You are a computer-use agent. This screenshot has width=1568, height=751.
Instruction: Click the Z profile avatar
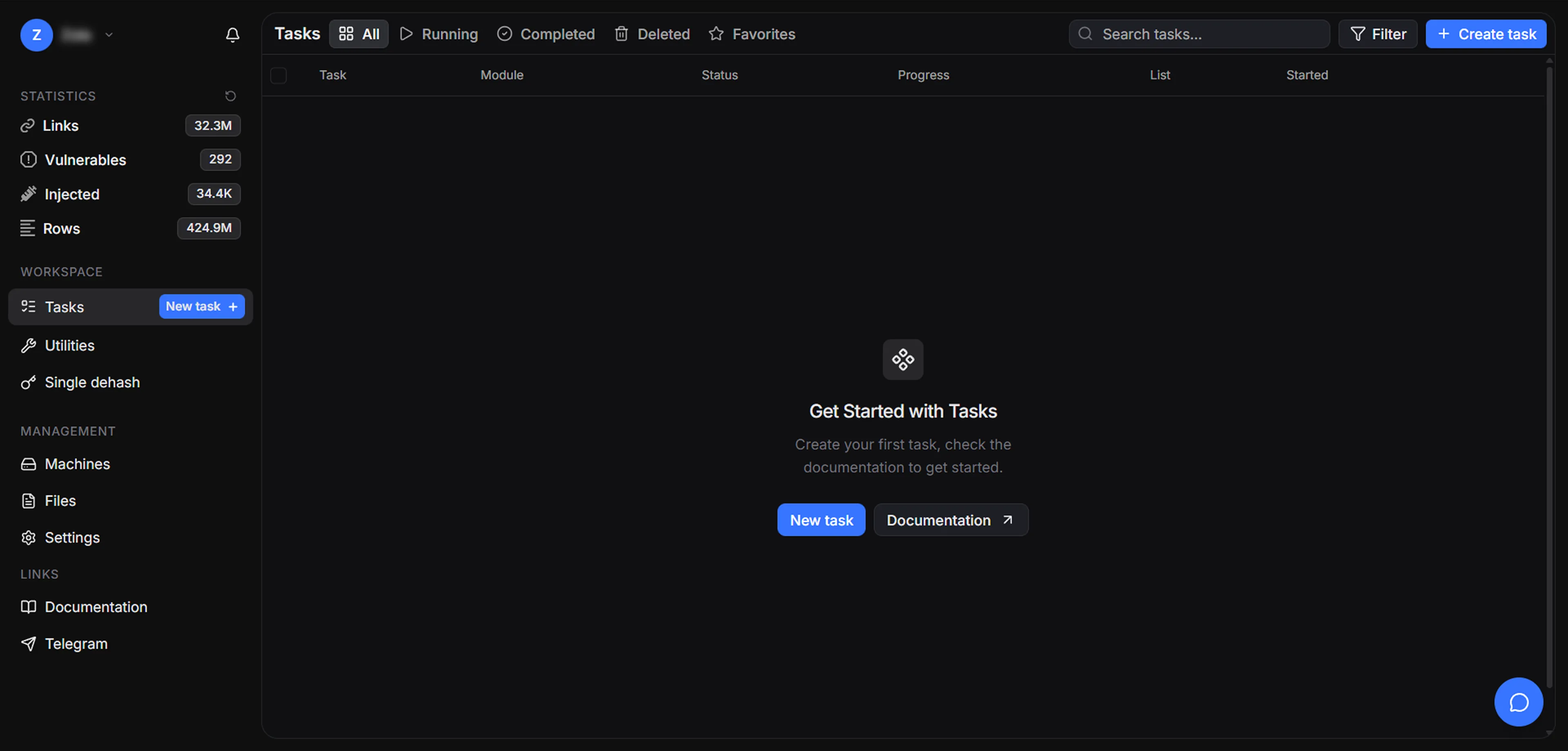[36, 35]
